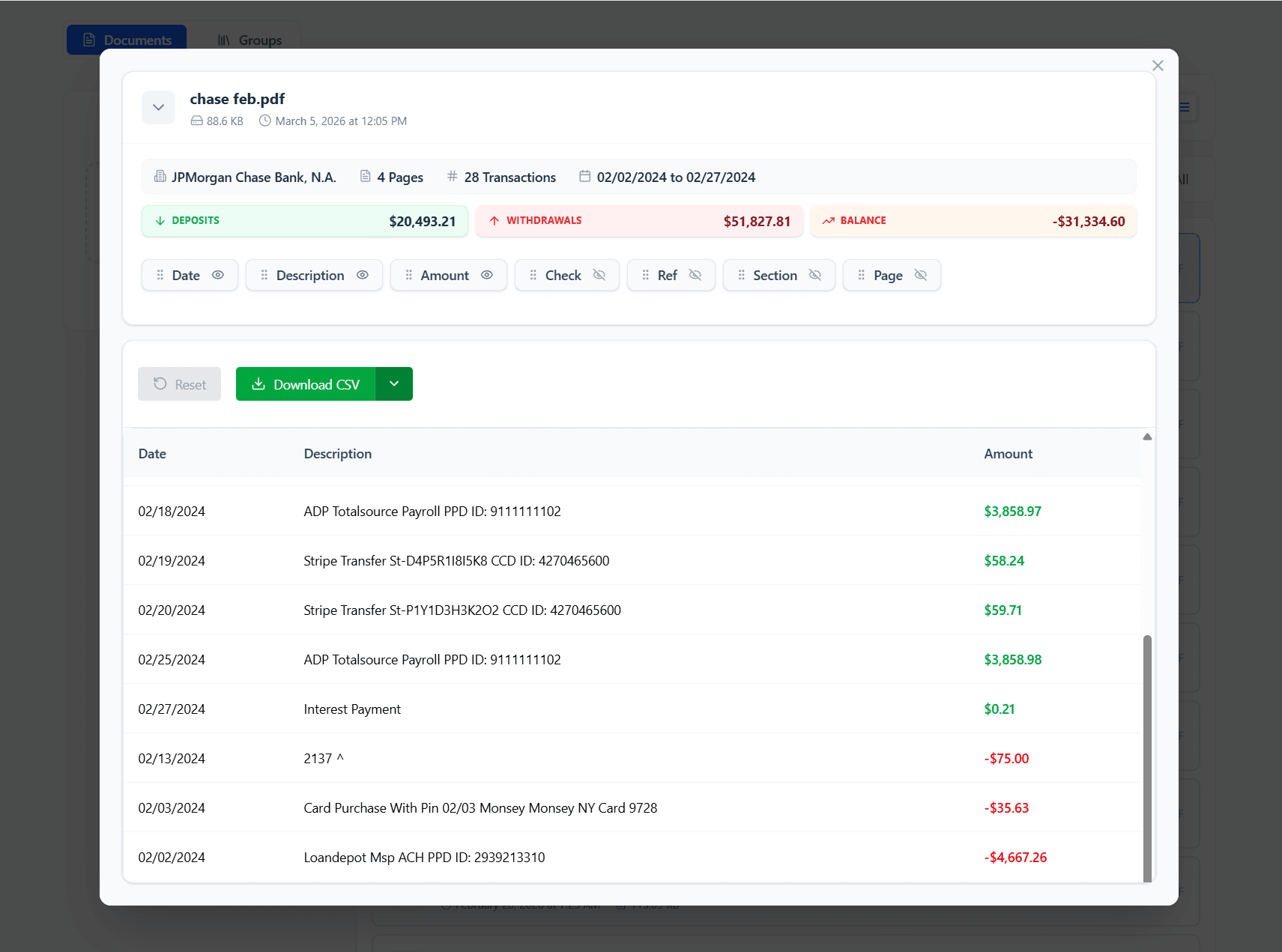Image resolution: width=1282 pixels, height=952 pixels.
Task: Unhide the Section column eye-off toggle
Action: pos(815,275)
